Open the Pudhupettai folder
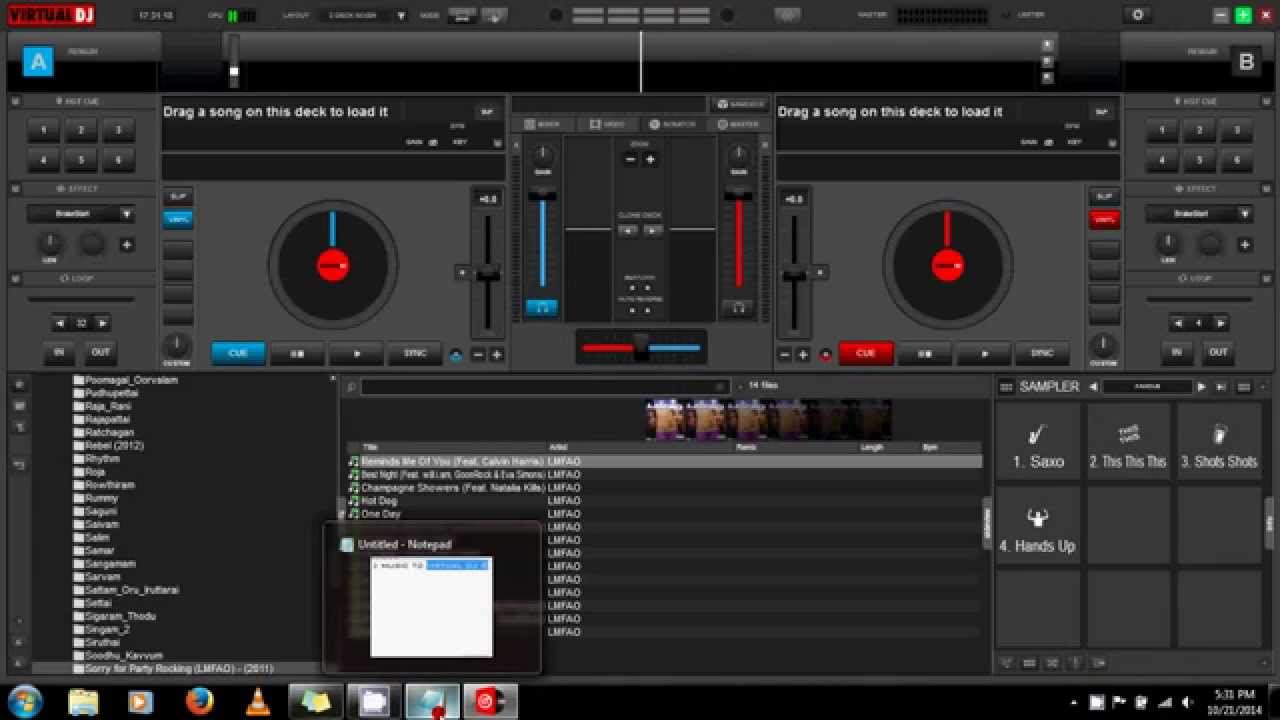 [x=109, y=393]
